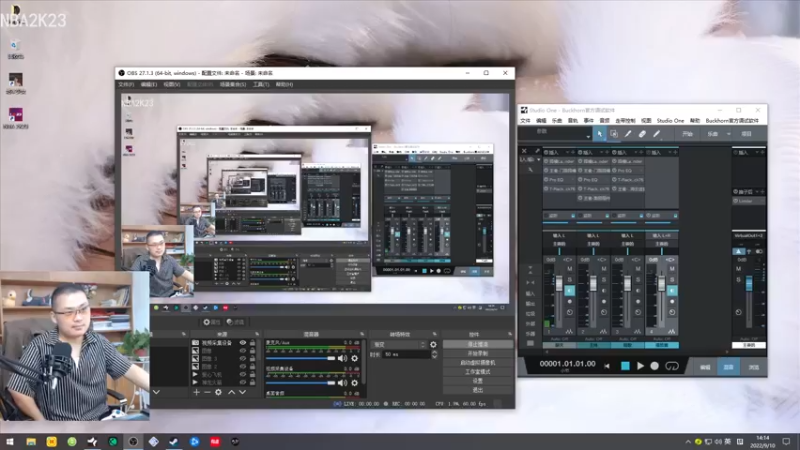This screenshot has width=800, height=450.
Task: Open the 工具 menu in OBS
Action: 261,84
